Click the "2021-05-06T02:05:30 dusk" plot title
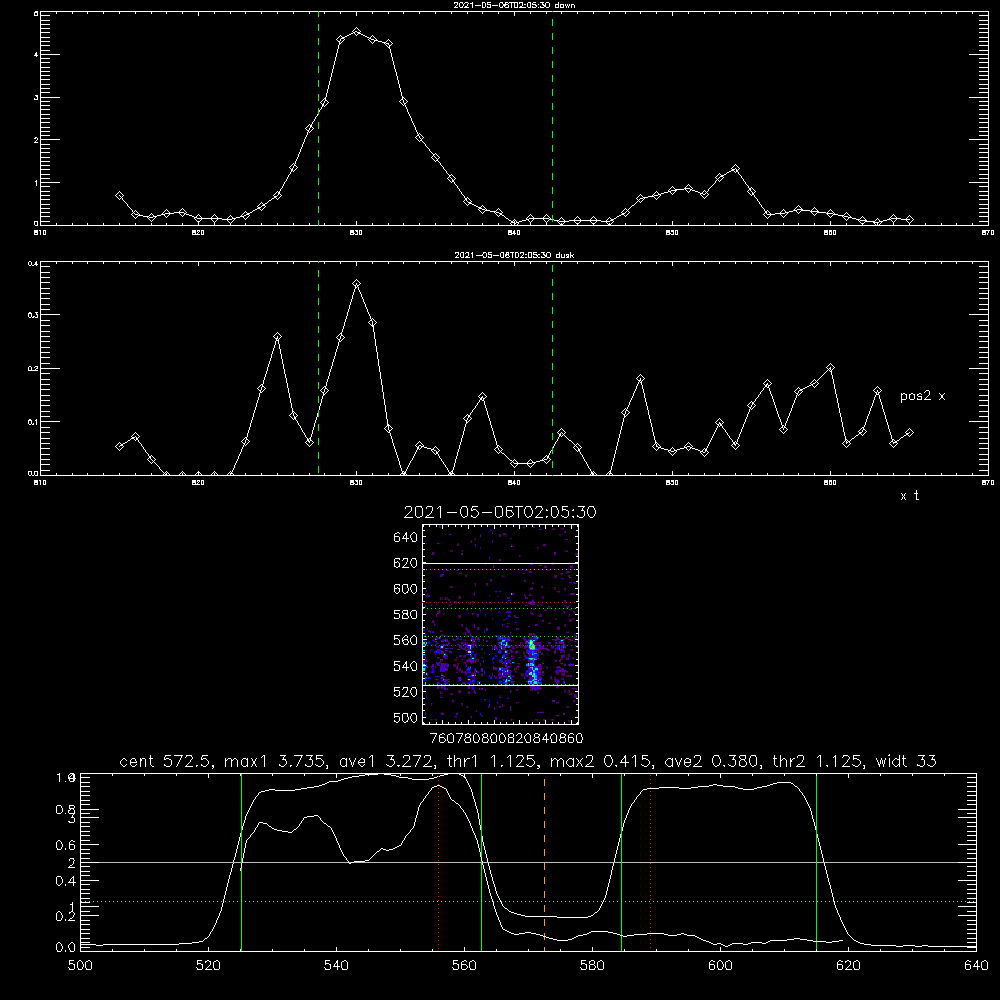This screenshot has width=1000, height=1000. 514,255
